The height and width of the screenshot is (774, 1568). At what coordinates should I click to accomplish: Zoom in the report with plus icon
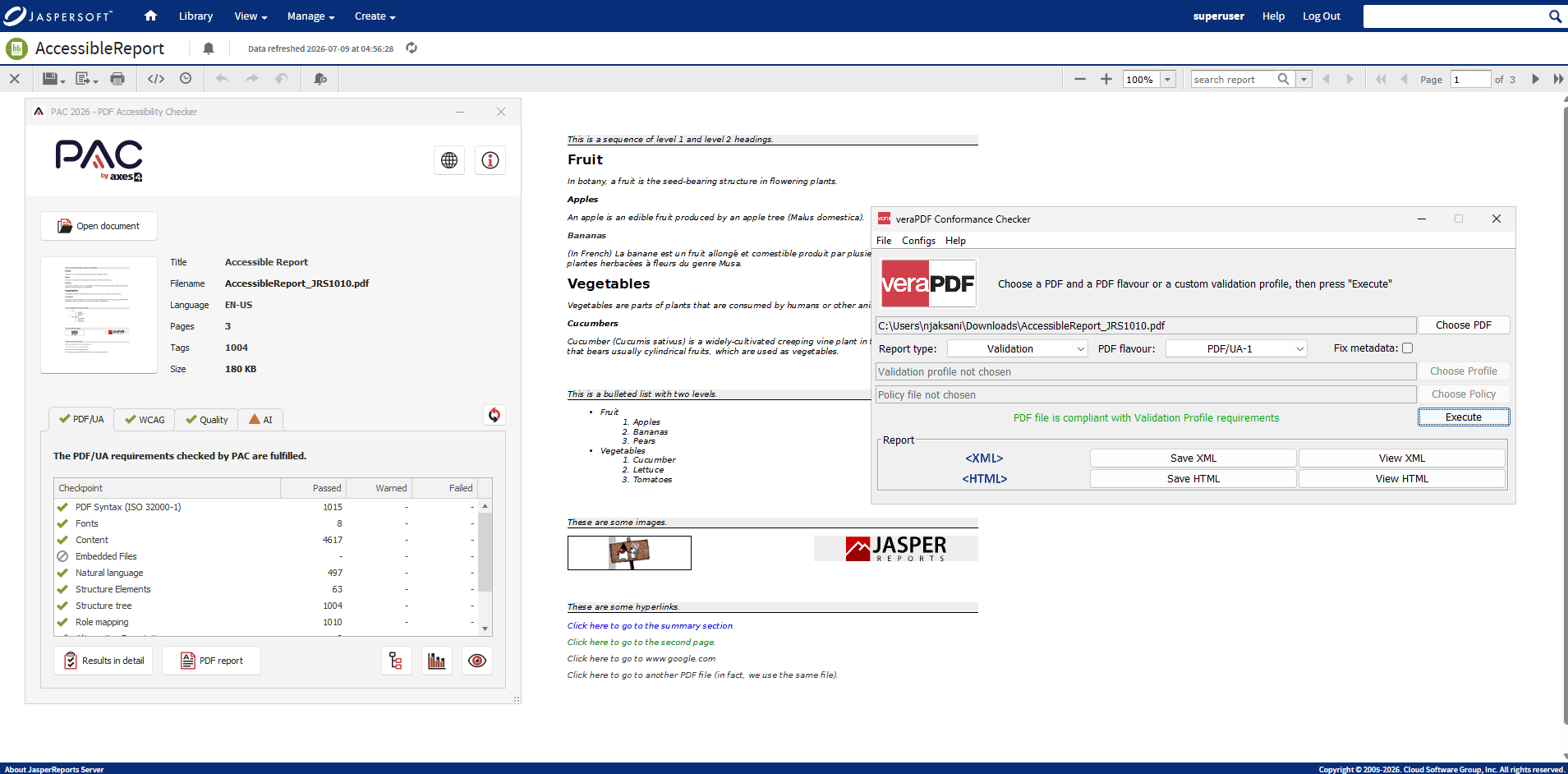1106,79
